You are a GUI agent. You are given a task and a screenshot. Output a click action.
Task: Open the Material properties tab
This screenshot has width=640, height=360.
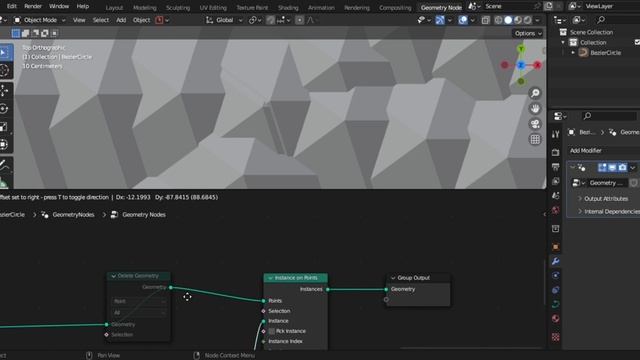pos(556,319)
